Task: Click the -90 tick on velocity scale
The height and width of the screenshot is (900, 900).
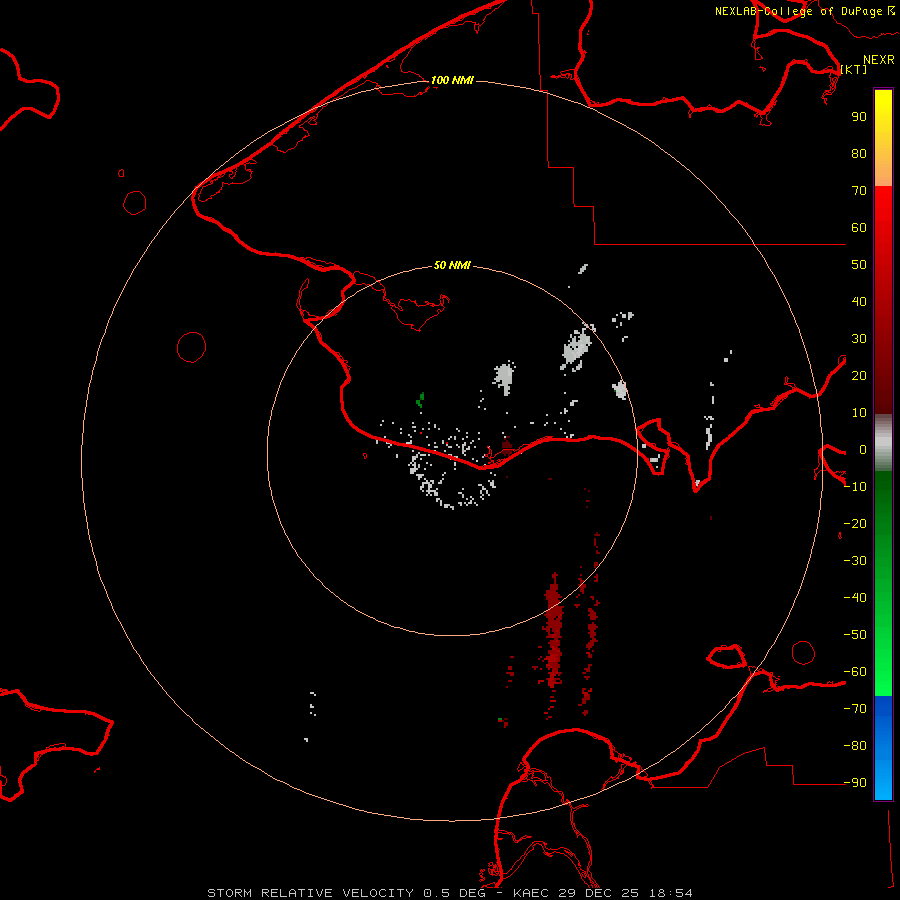Action: pyautogui.click(x=855, y=783)
